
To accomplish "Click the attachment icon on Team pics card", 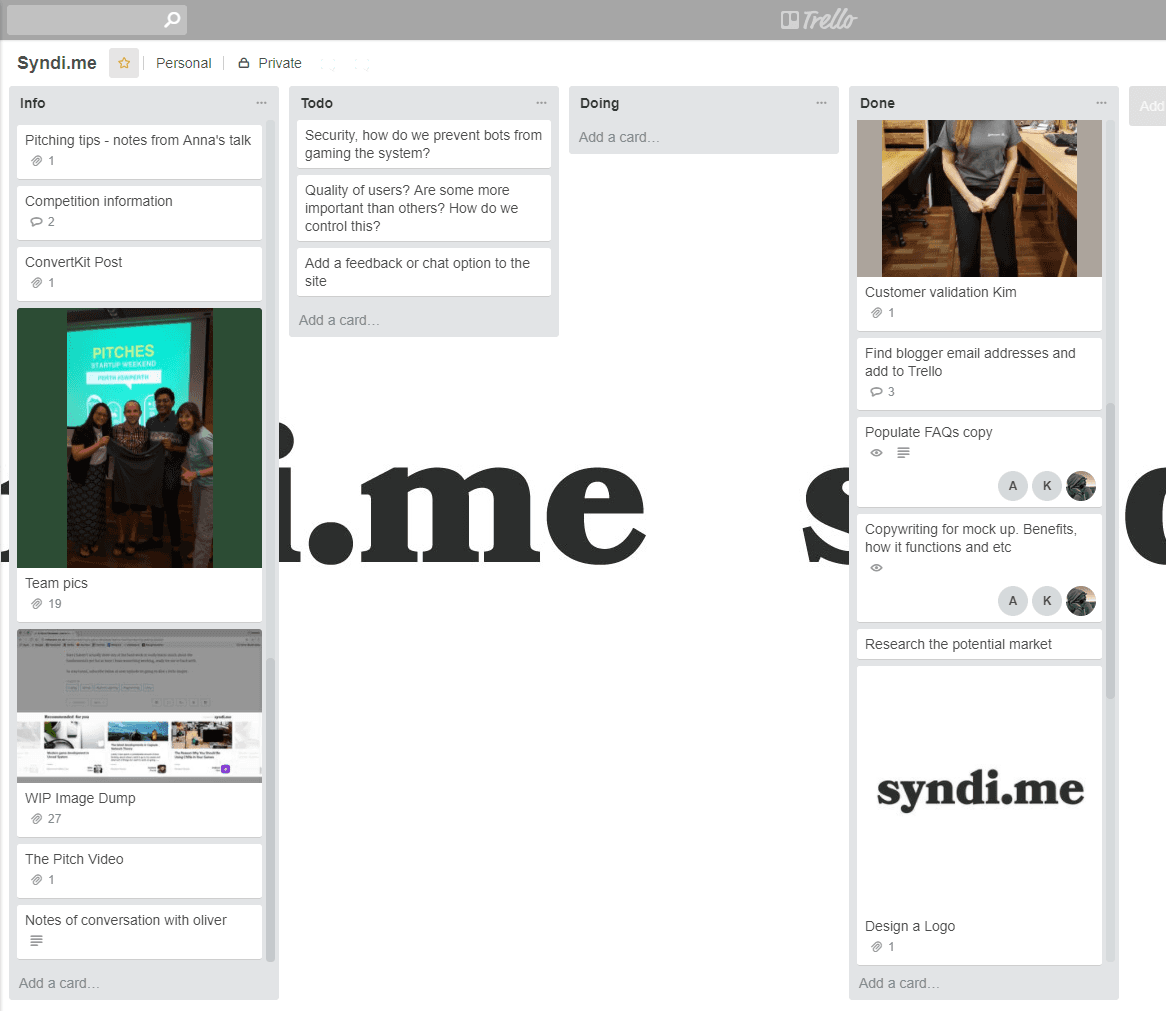I will point(37,604).
